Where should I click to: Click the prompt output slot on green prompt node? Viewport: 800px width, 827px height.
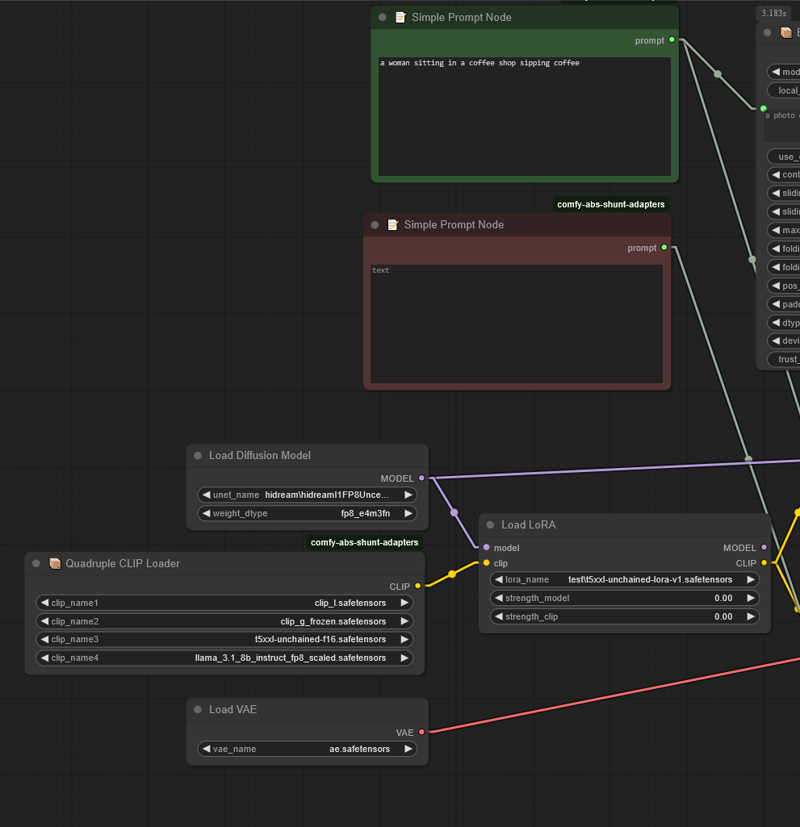(671, 40)
